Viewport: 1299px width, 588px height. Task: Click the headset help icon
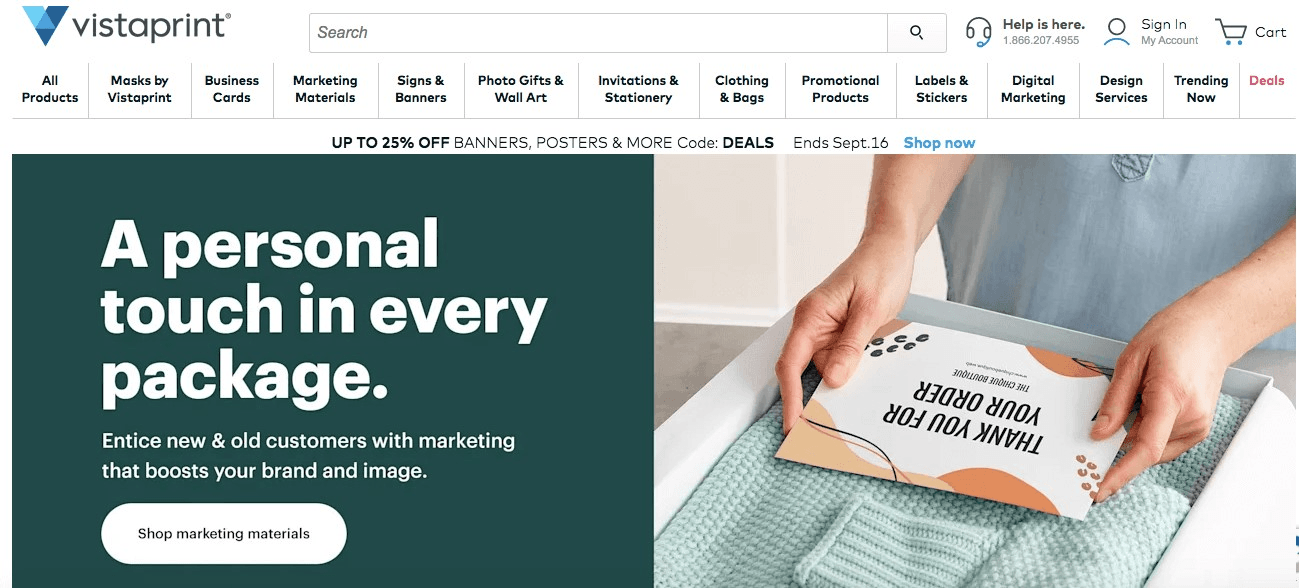tap(978, 32)
